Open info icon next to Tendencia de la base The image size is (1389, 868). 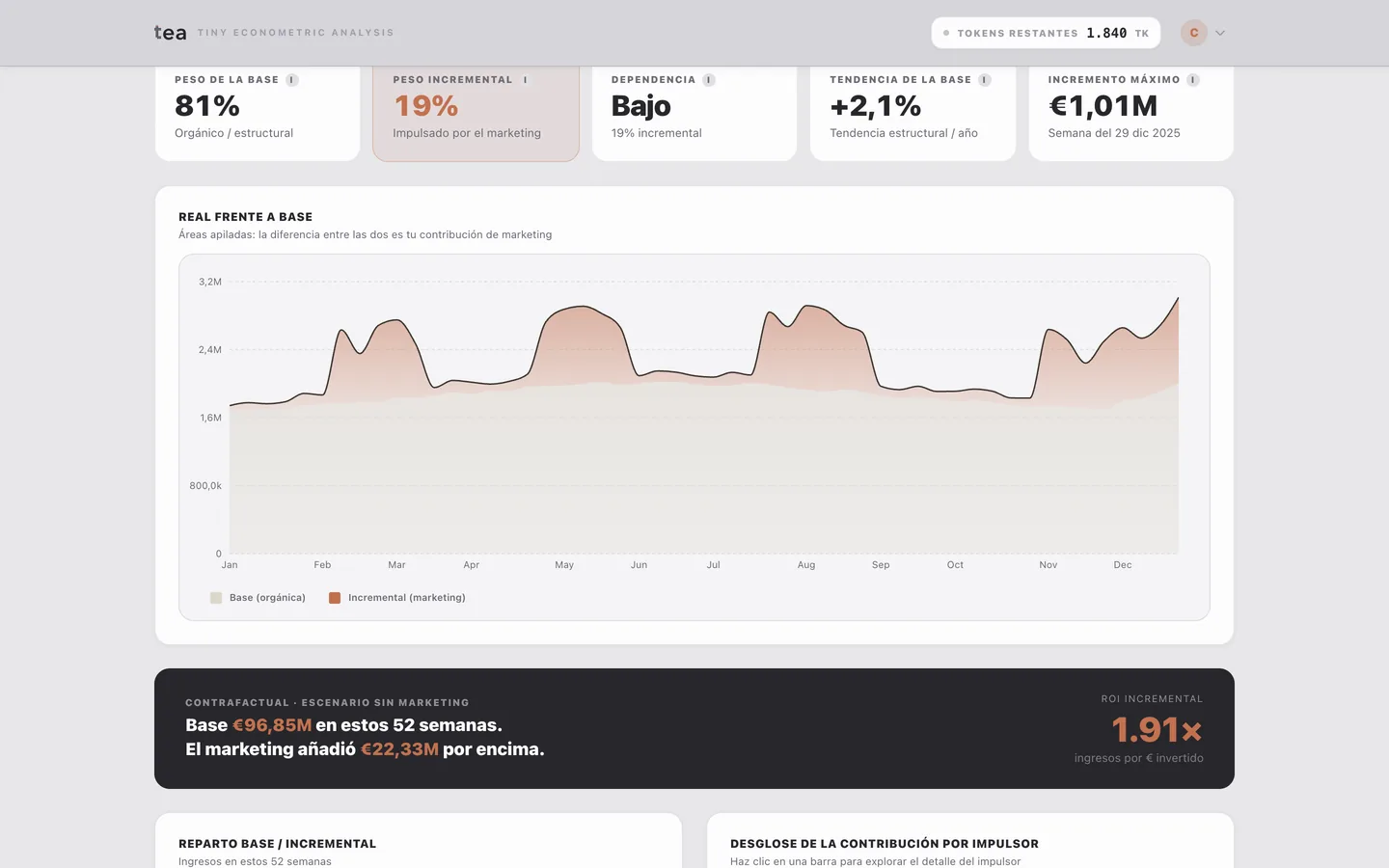tap(985, 80)
